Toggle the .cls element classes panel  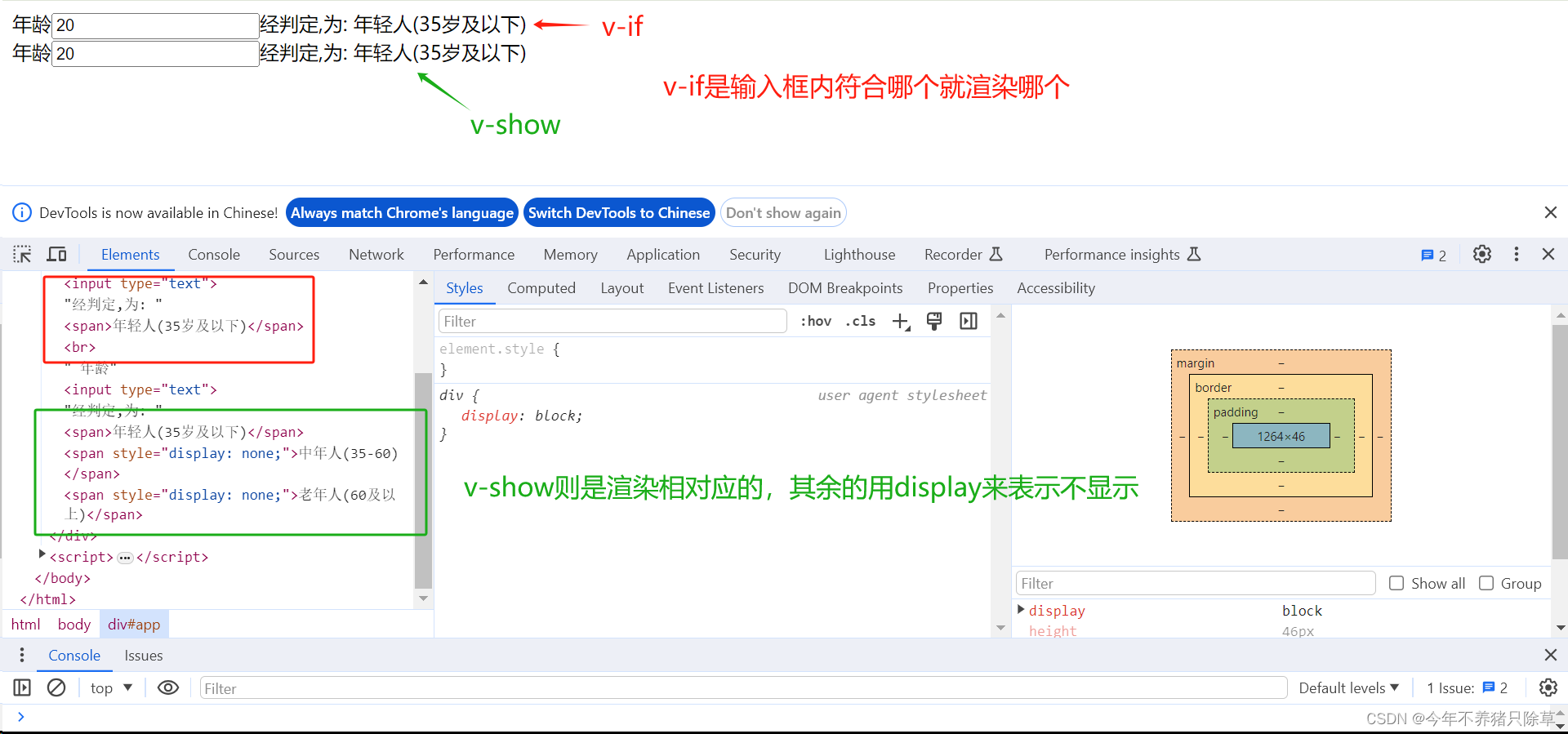point(860,322)
